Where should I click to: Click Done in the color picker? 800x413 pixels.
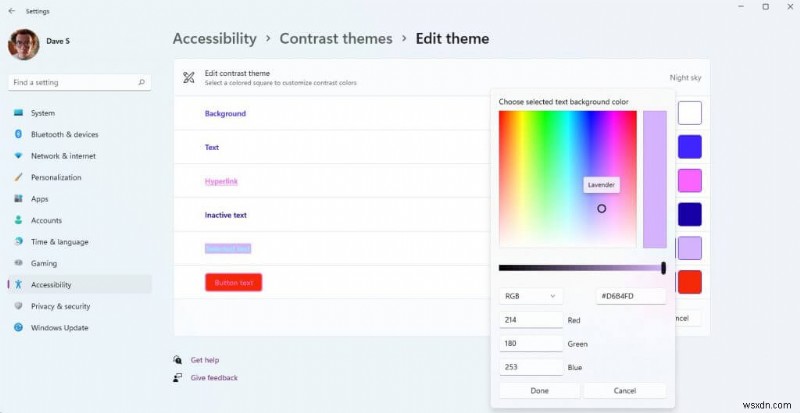(539, 391)
